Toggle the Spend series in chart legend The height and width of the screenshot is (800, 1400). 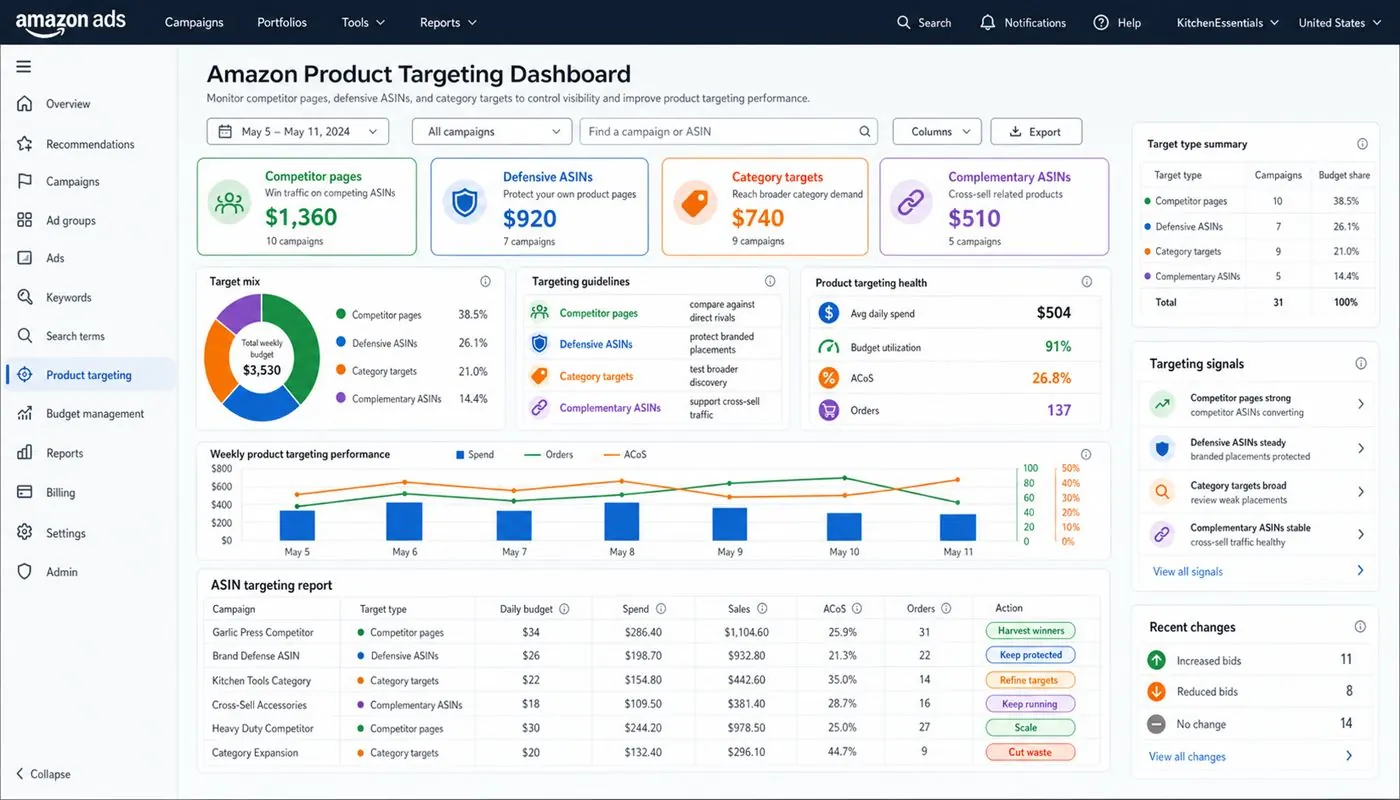coord(474,454)
